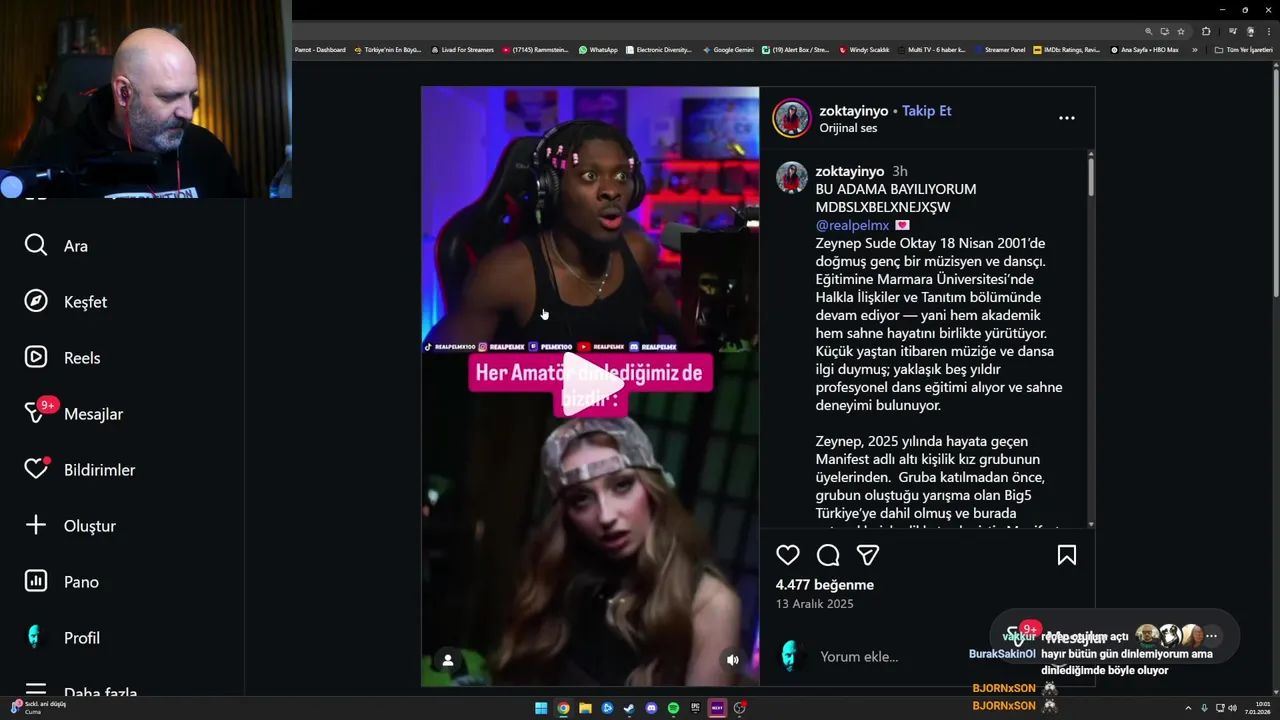Save the post with bookmark icon
This screenshot has width=1280, height=720.
coord(1067,555)
